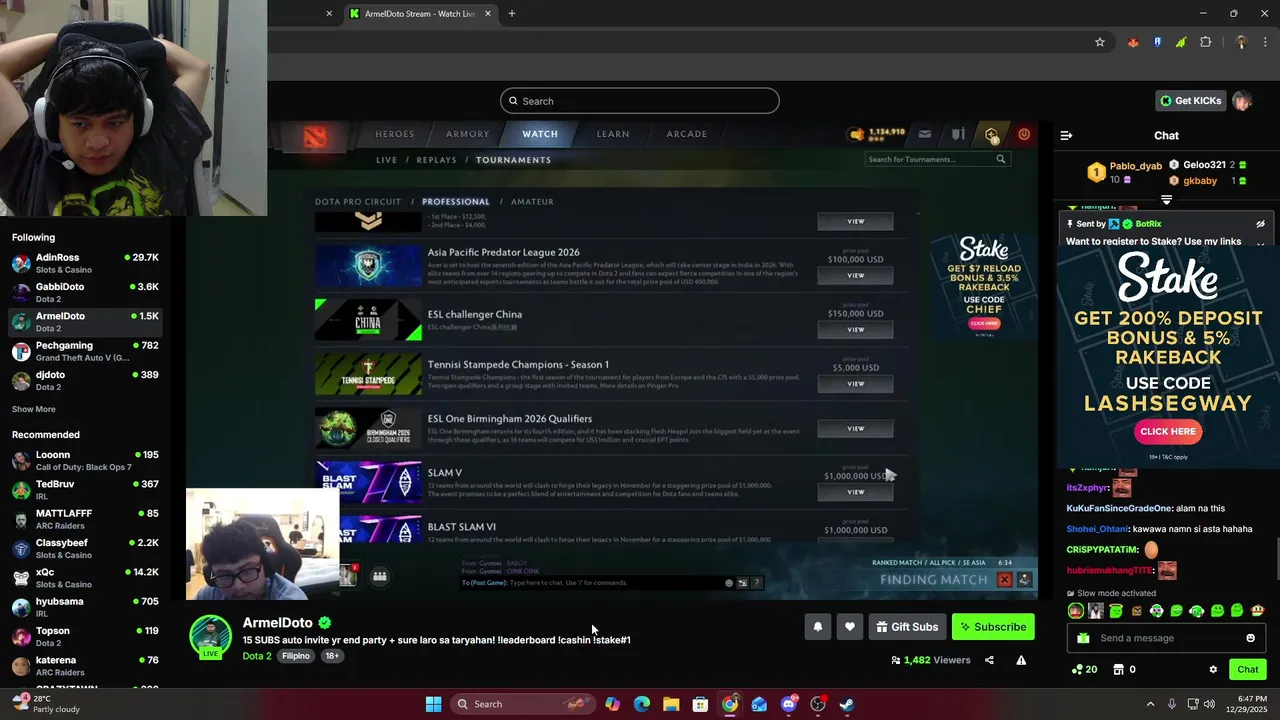1280x720 pixels.
Task: Open volume control in system tray
Action: [x=1210, y=704]
